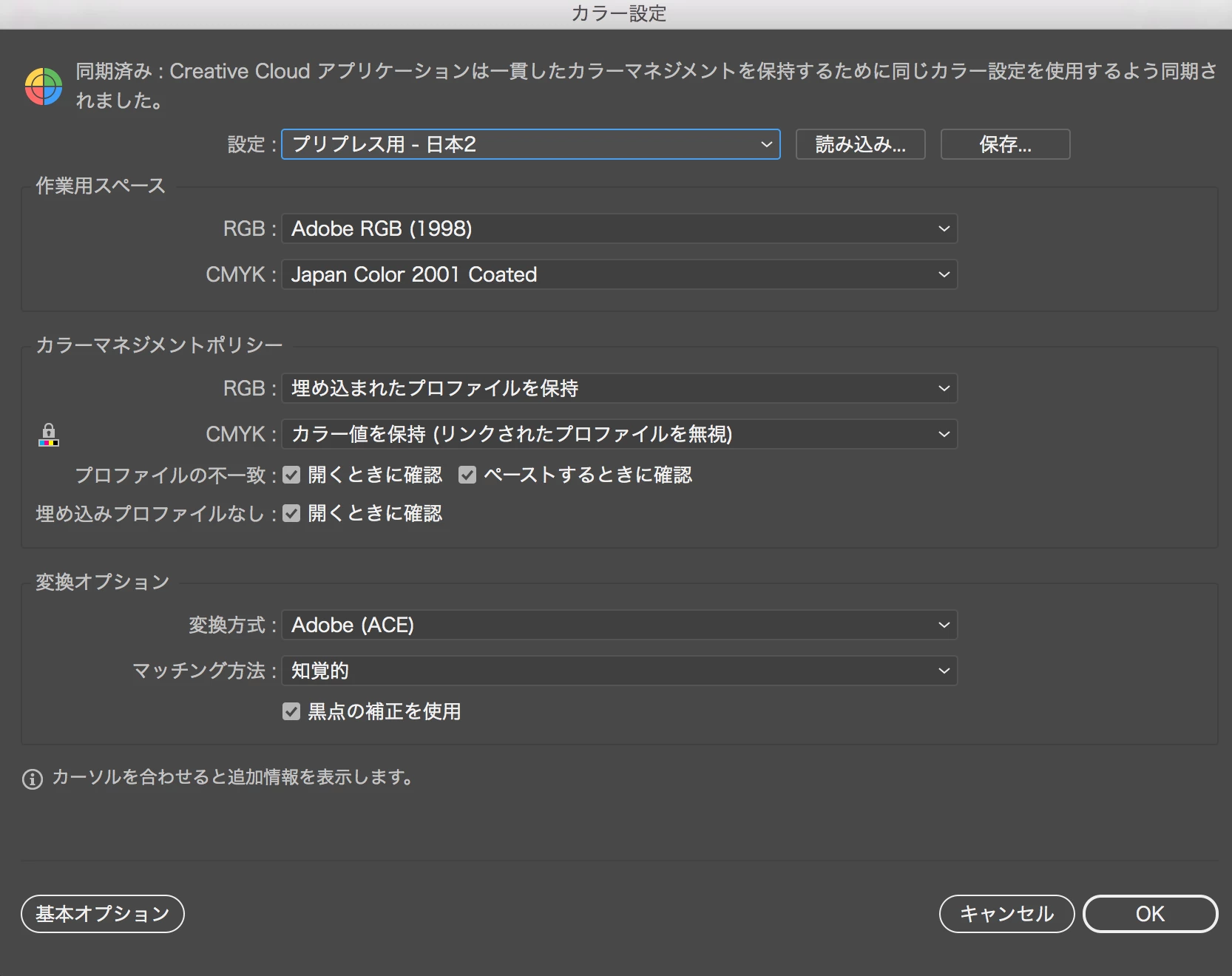Screen dimensions: 1232x976
Task: Confirm with the OK button
Action: point(1150,914)
